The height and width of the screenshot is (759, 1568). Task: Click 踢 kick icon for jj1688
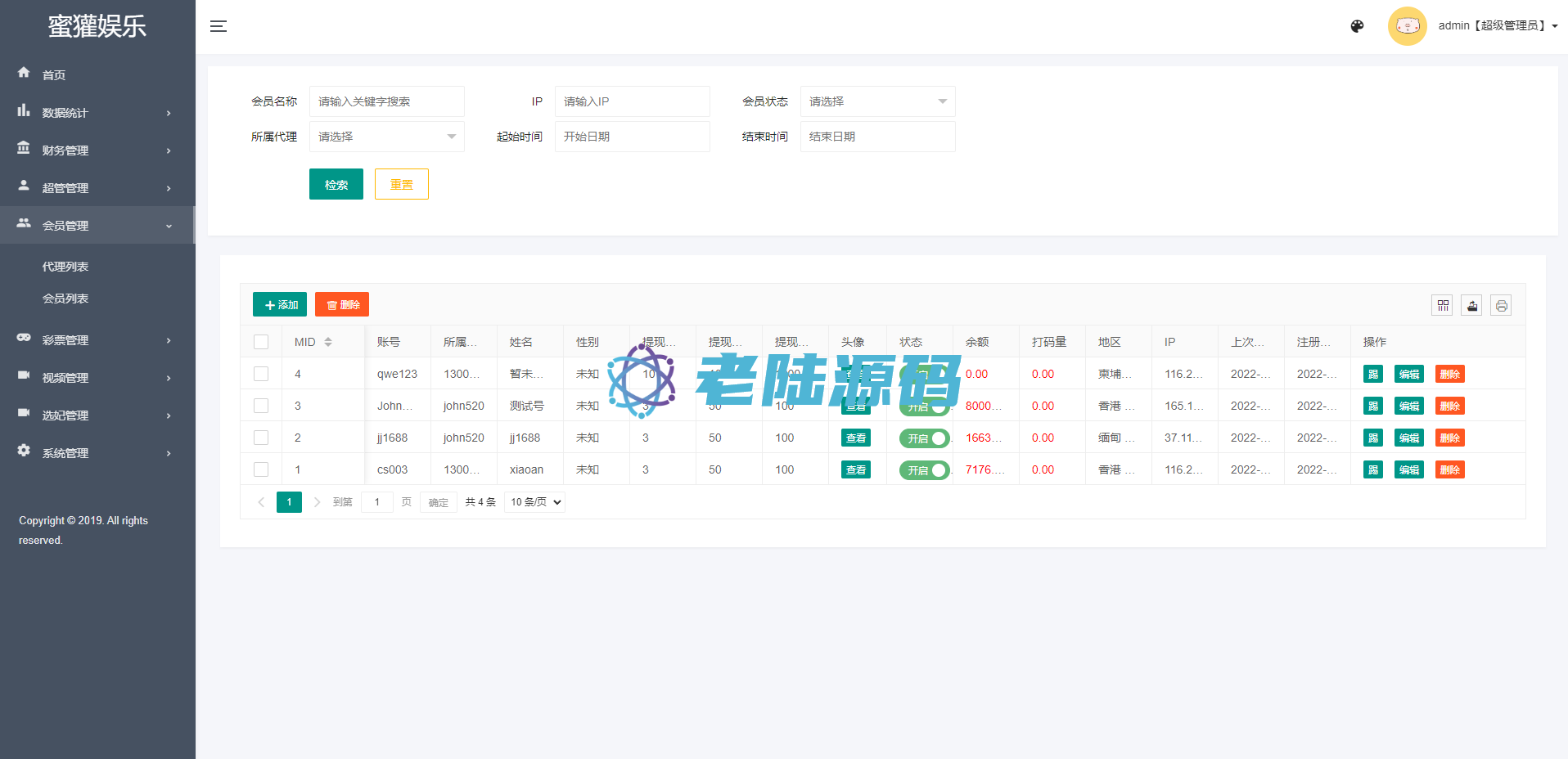pyautogui.click(x=1373, y=438)
